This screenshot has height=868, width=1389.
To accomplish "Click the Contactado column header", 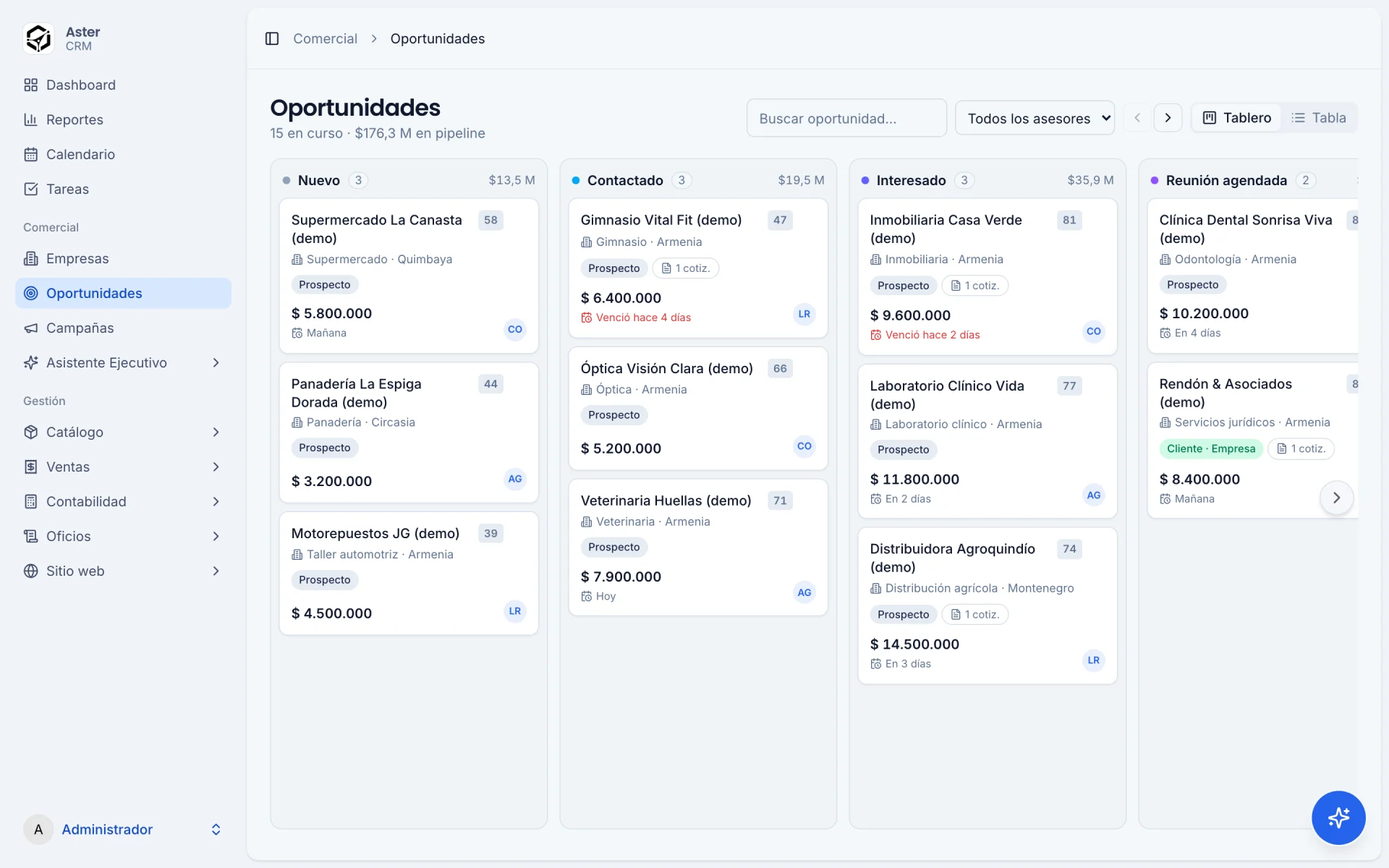I will (x=698, y=180).
